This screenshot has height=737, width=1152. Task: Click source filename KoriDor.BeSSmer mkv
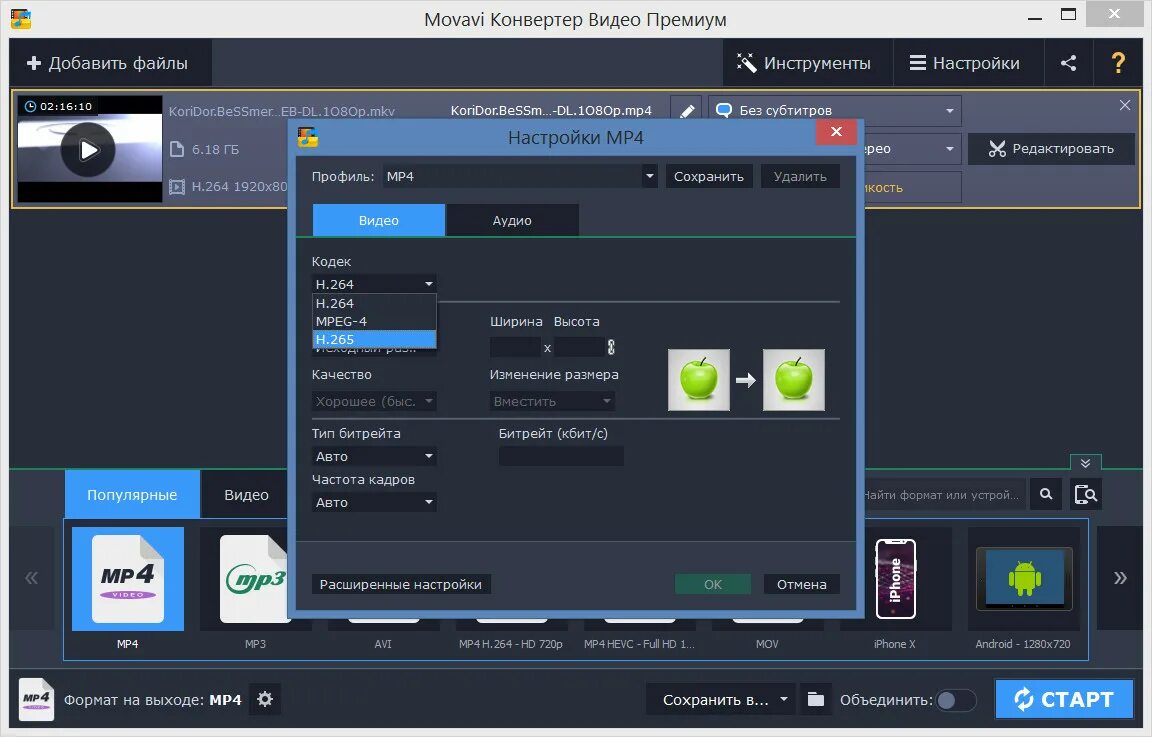point(281,111)
